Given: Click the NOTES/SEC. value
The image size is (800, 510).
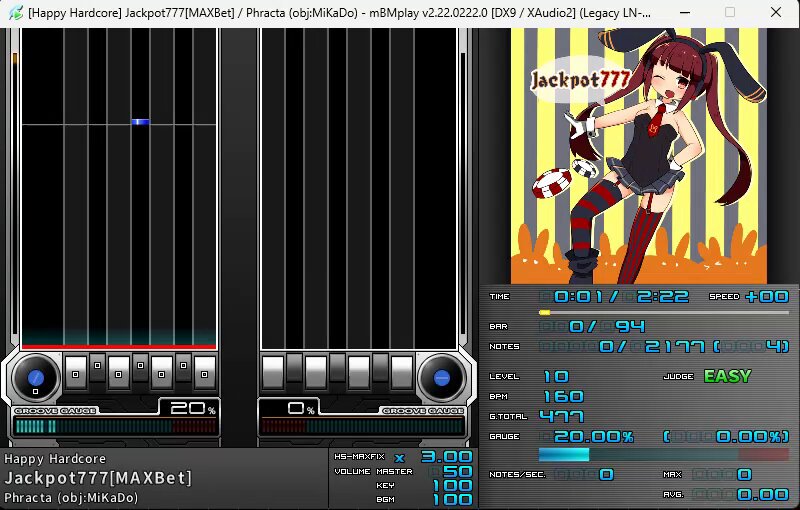Looking at the screenshot, I should click(584, 475).
